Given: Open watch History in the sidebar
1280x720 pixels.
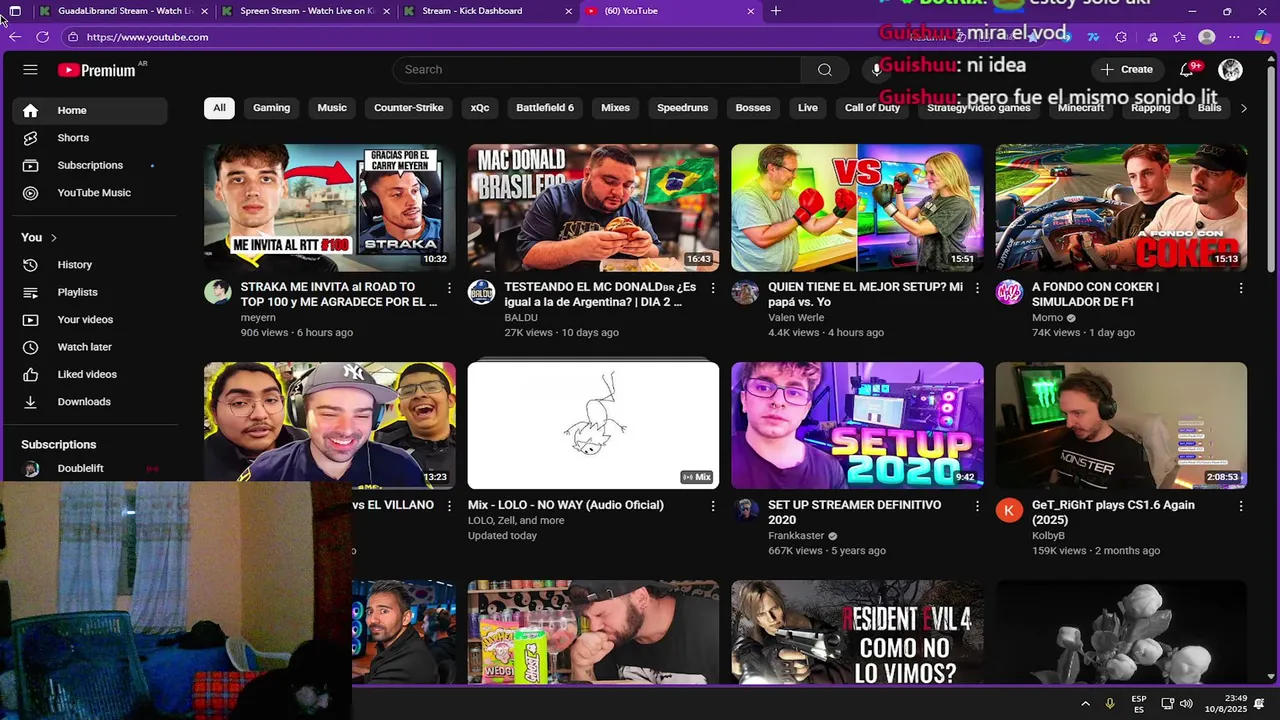Looking at the screenshot, I should (x=90, y=265).
